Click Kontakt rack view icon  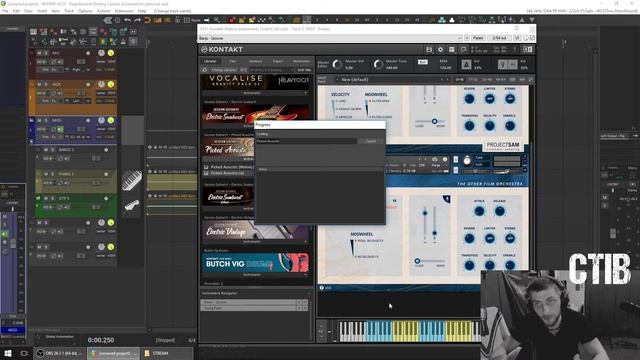[452, 49]
